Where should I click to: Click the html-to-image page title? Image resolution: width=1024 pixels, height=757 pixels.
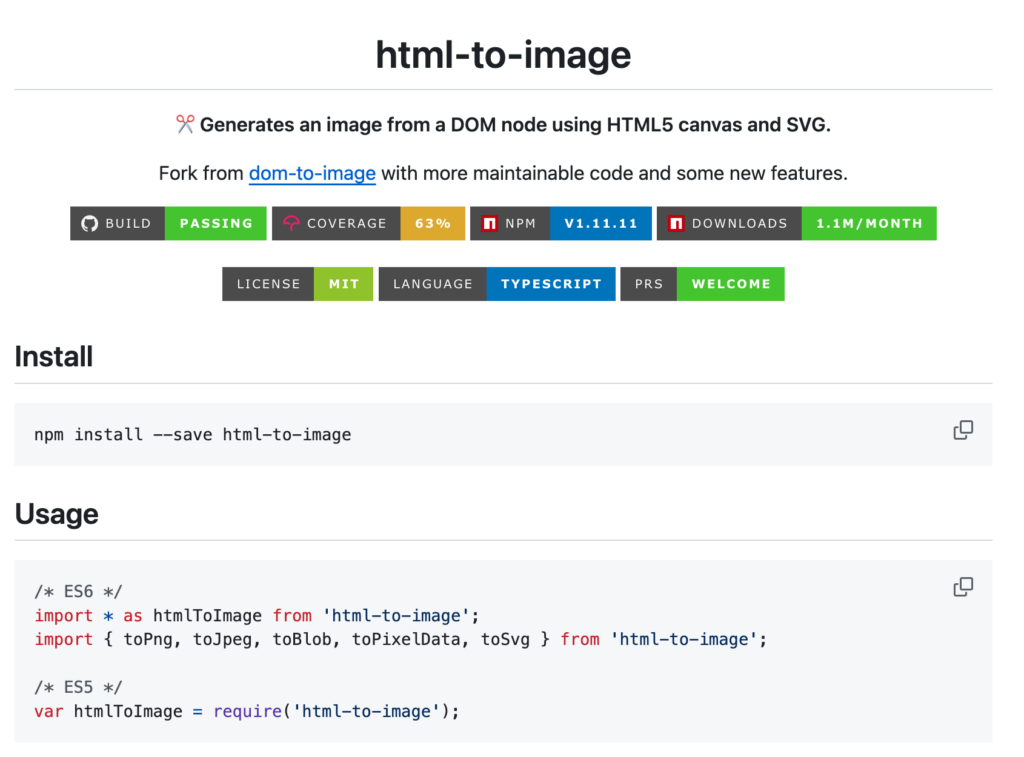point(503,54)
